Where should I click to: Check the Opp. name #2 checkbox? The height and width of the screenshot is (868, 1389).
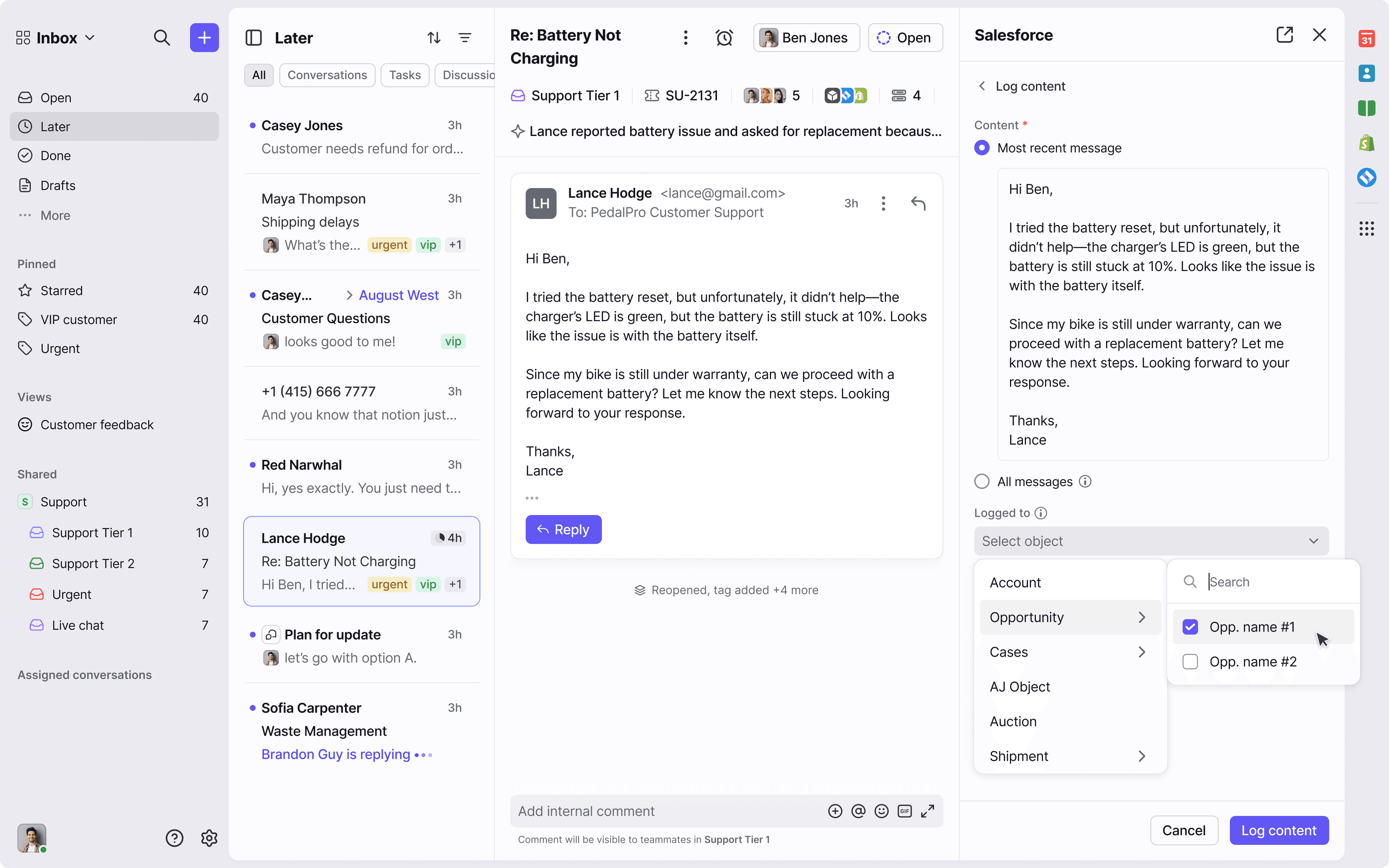(x=1190, y=661)
